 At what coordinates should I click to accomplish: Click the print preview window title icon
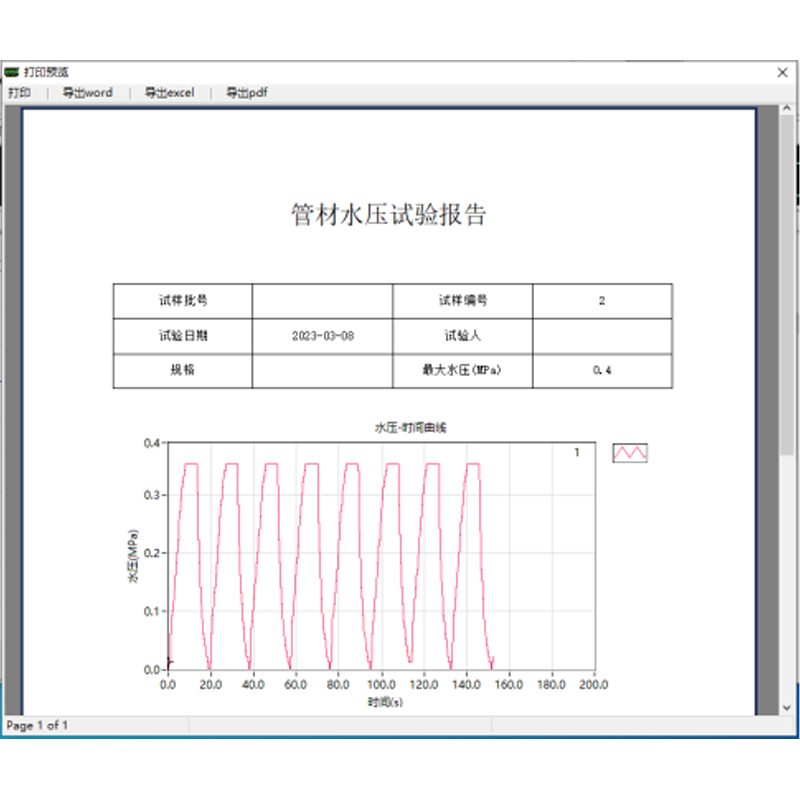pos(12,72)
